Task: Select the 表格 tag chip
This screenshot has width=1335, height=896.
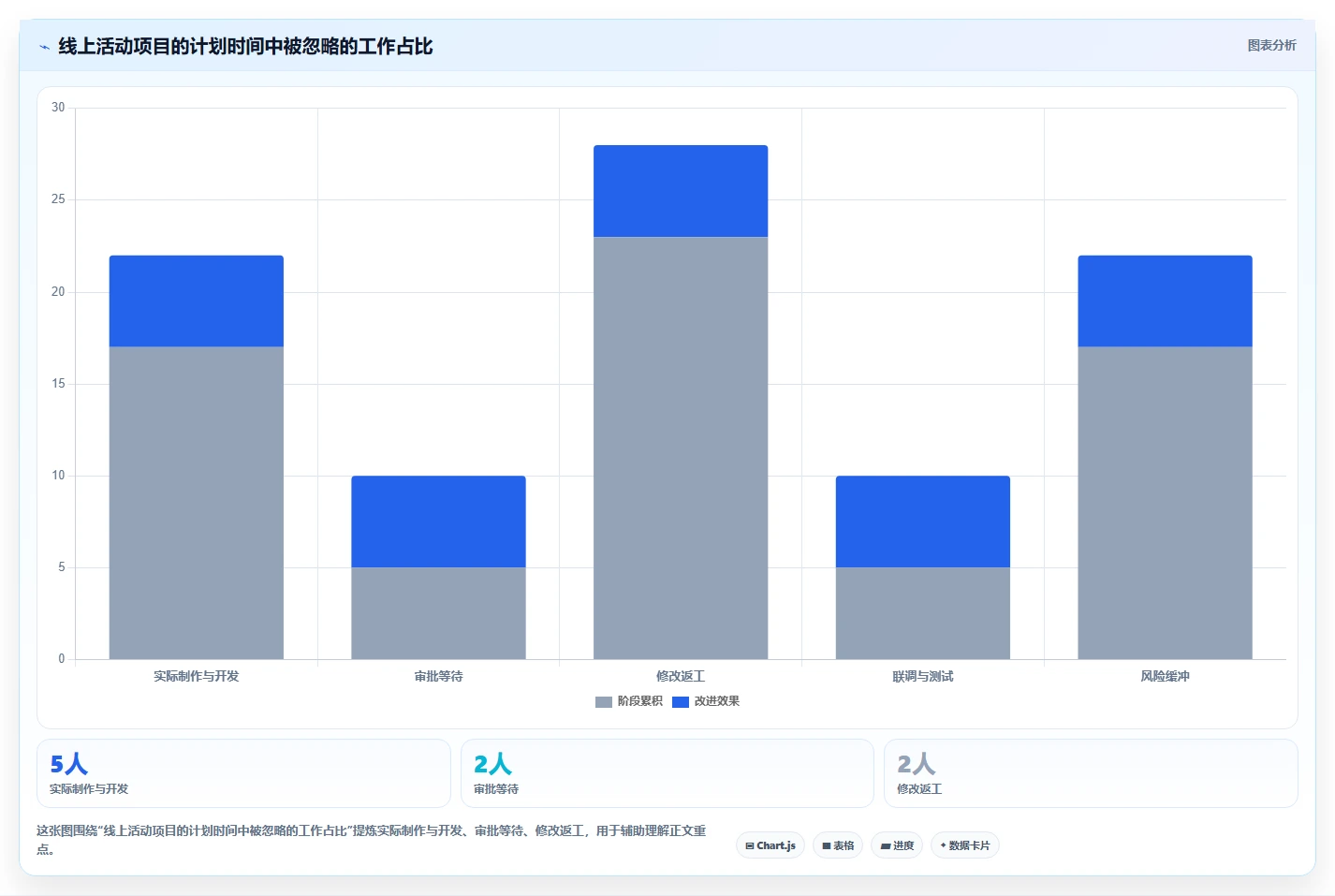Action: coord(838,845)
